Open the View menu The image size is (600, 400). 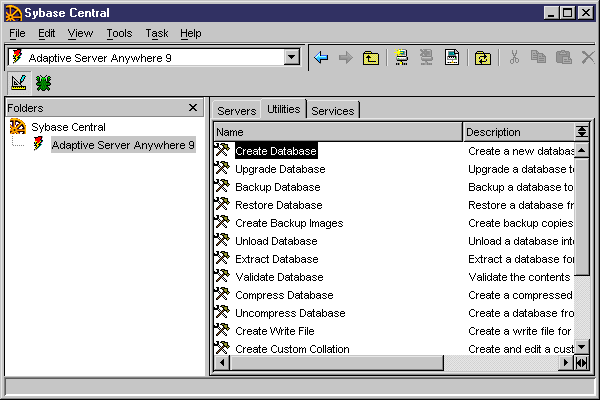click(80, 33)
